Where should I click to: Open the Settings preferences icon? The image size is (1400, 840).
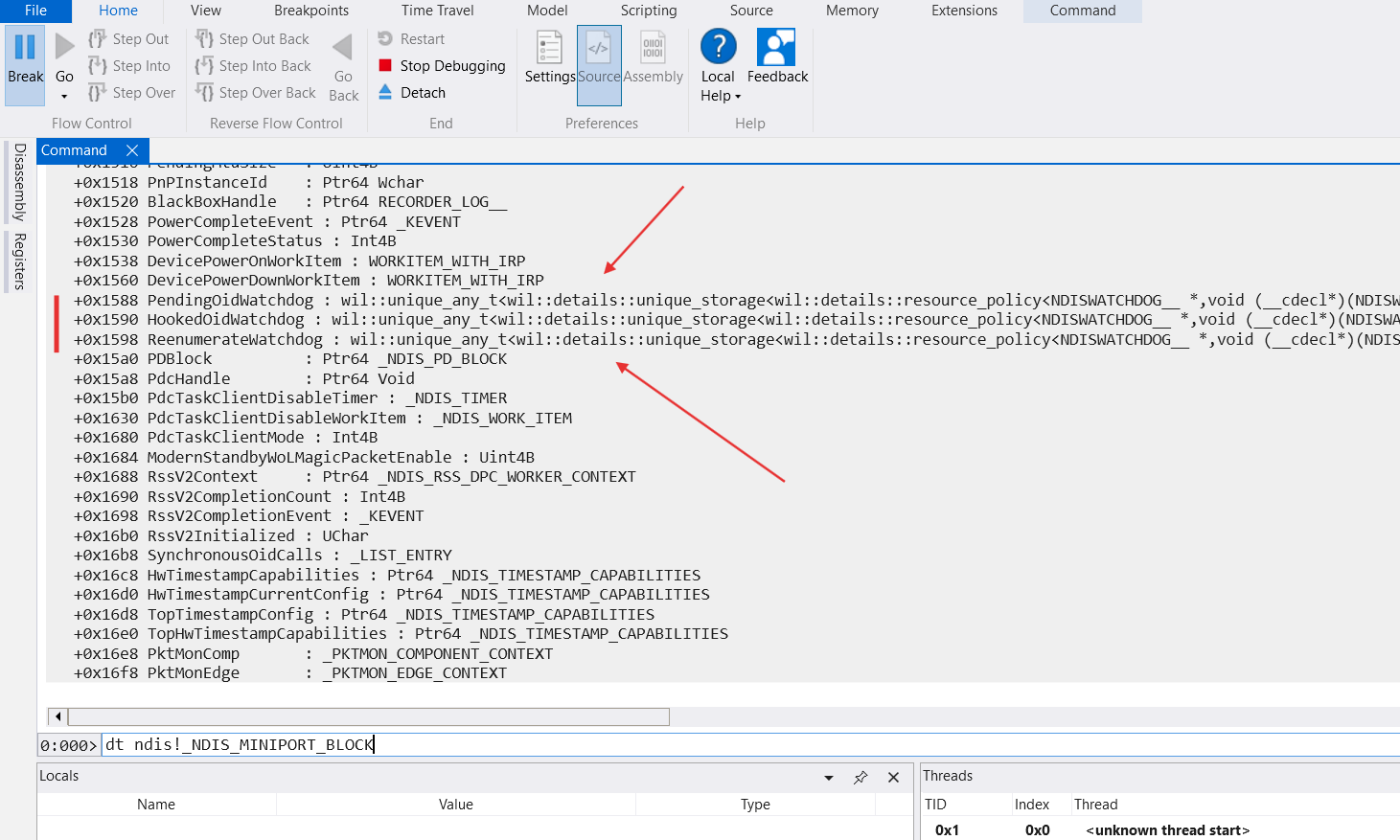click(x=549, y=48)
